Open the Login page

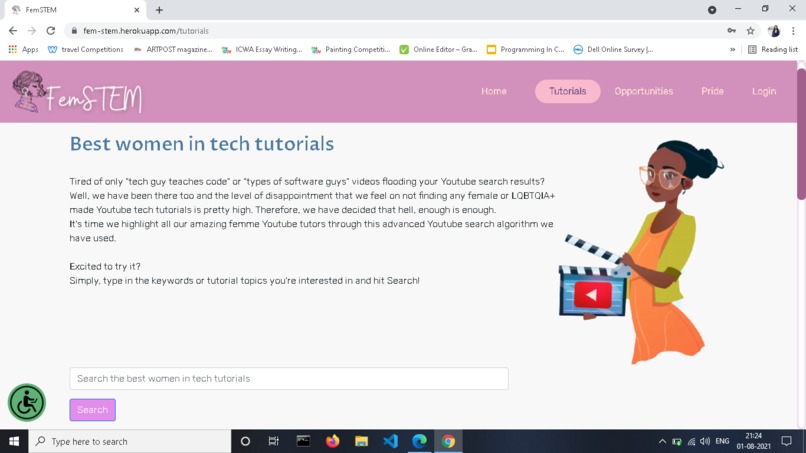coord(764,91)
